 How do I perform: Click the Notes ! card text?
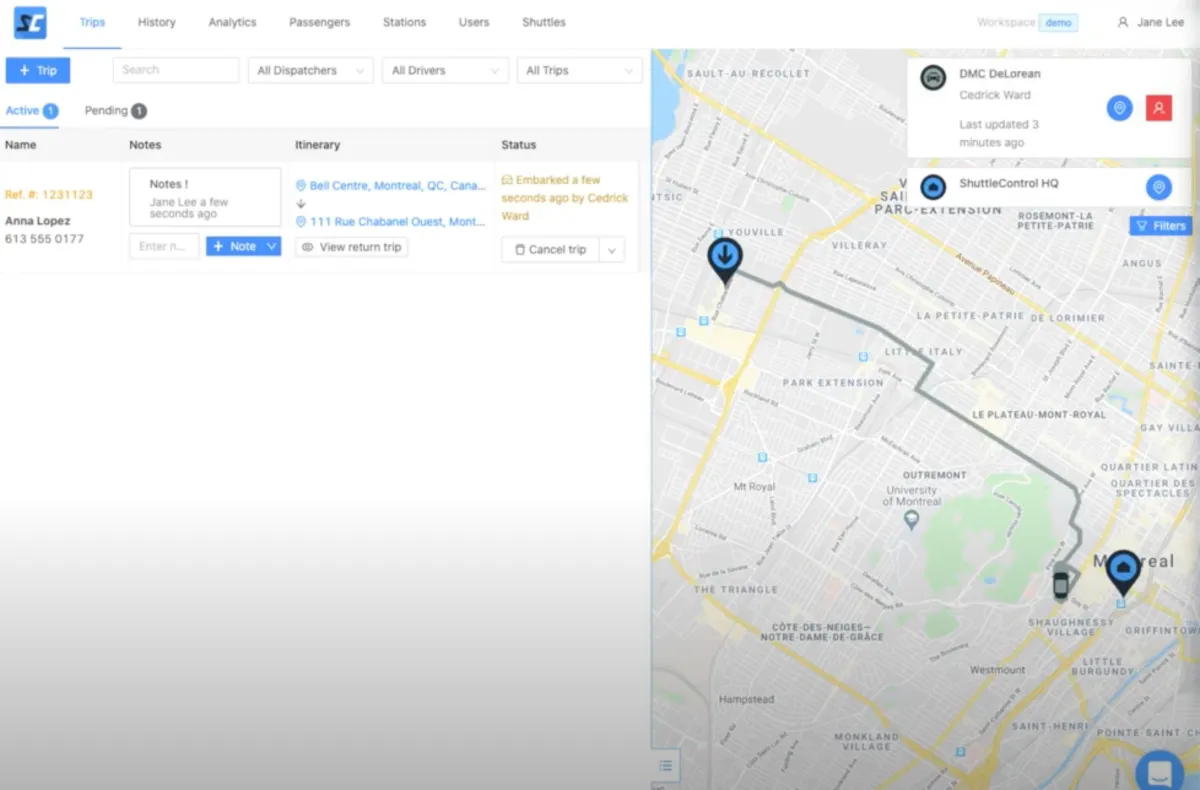pyautogui.click(x=205, y=197)
